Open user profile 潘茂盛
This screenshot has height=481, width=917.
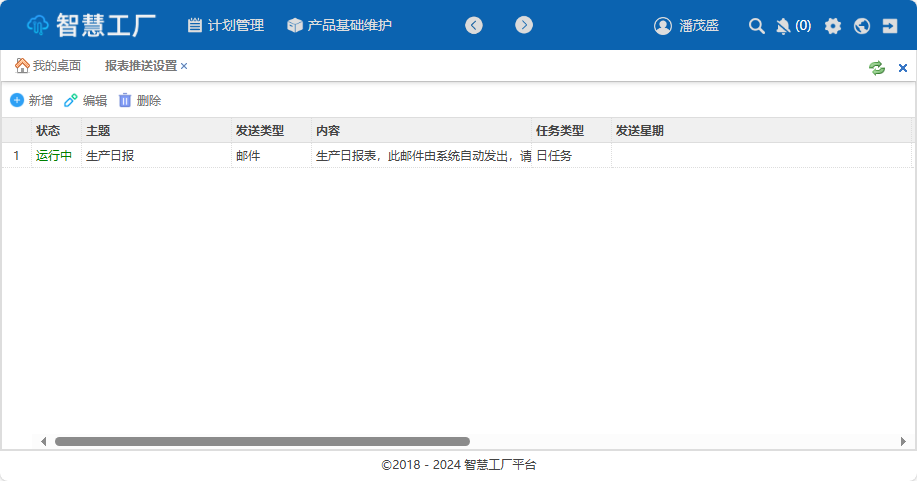coord(686,26)
